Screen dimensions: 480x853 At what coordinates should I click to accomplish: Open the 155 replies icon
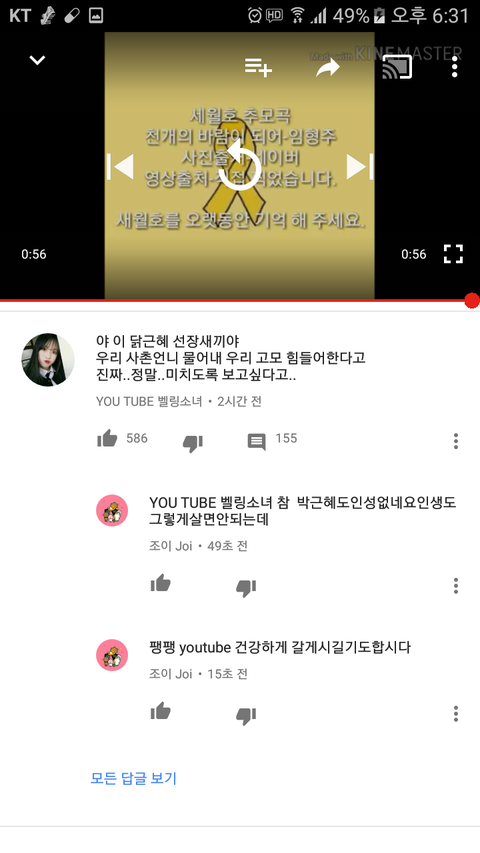point(257,442)
